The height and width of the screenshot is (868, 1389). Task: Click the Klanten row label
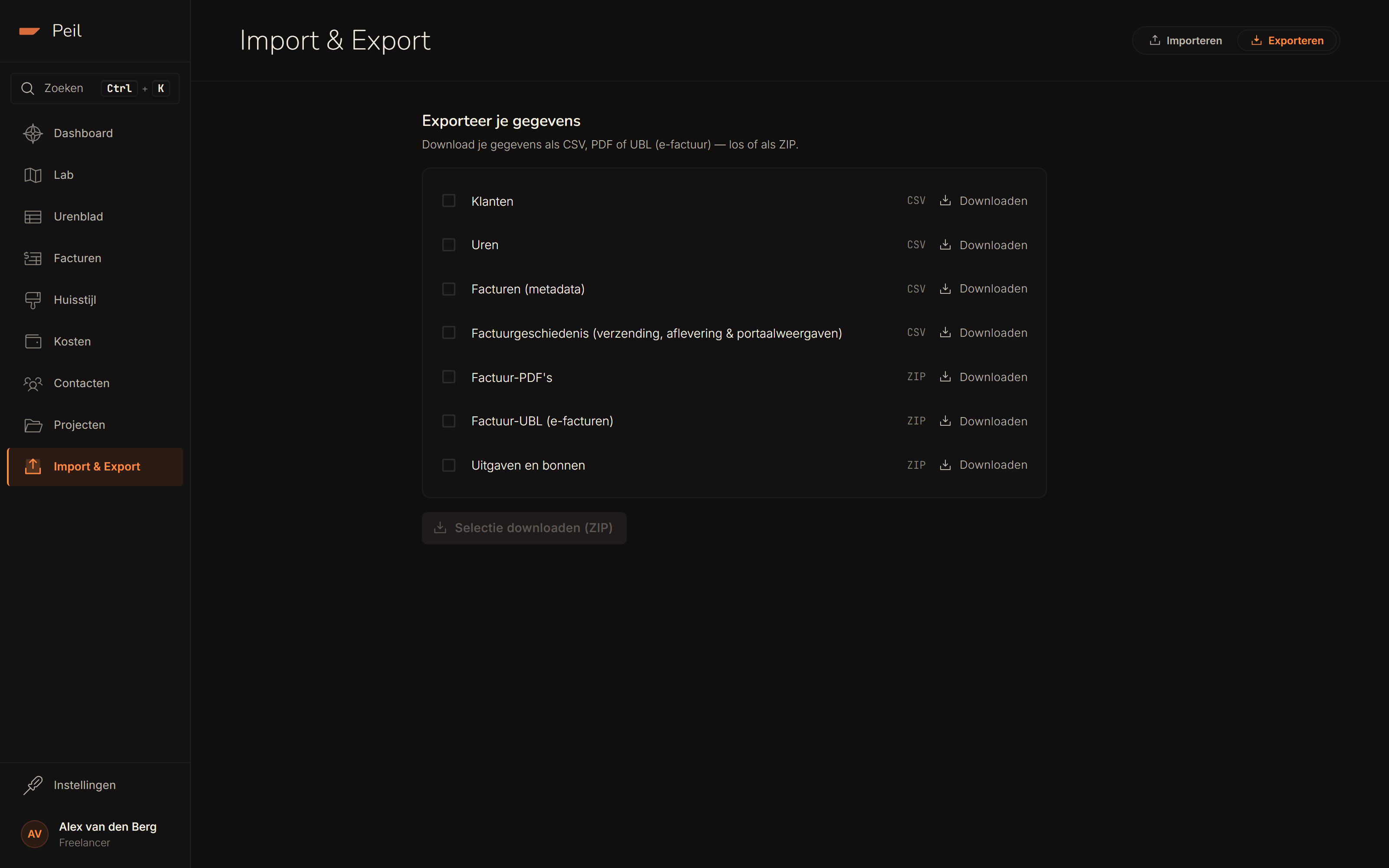tap(492, 201)
